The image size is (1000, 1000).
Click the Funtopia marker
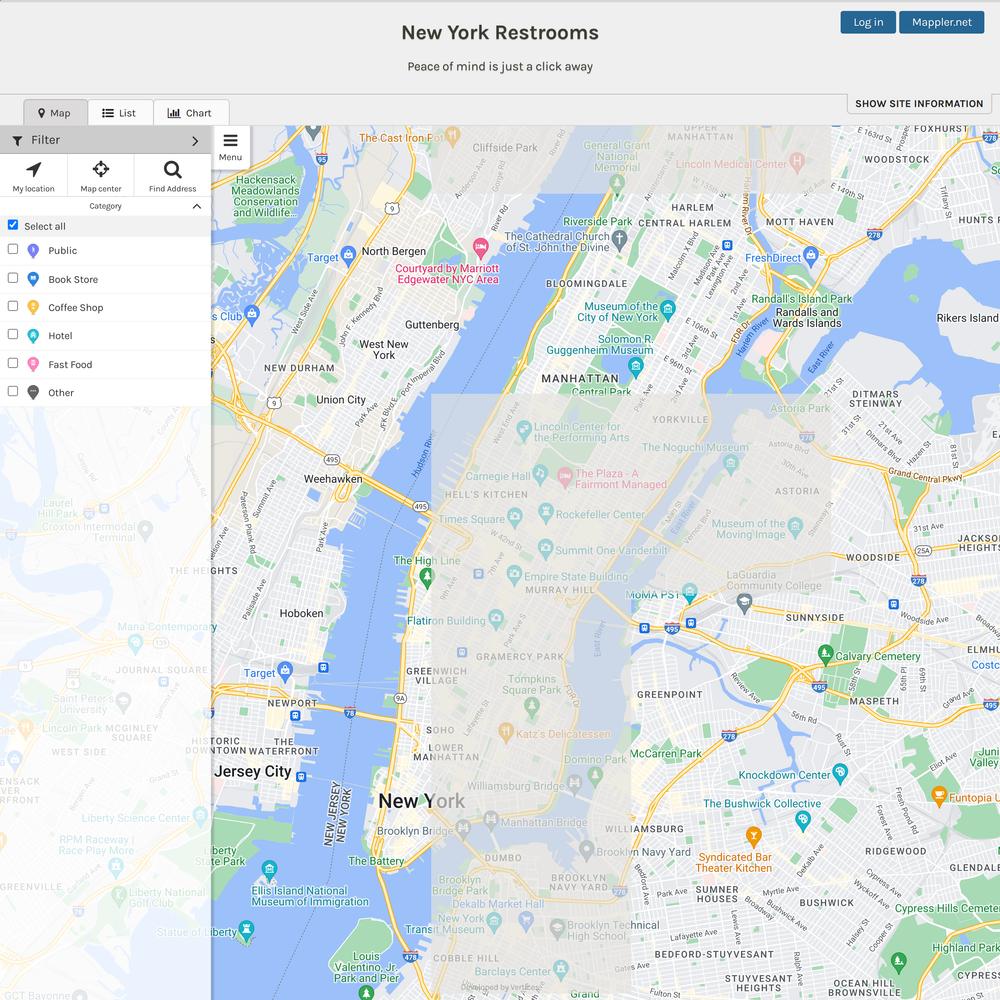click(x=939, y=794)
